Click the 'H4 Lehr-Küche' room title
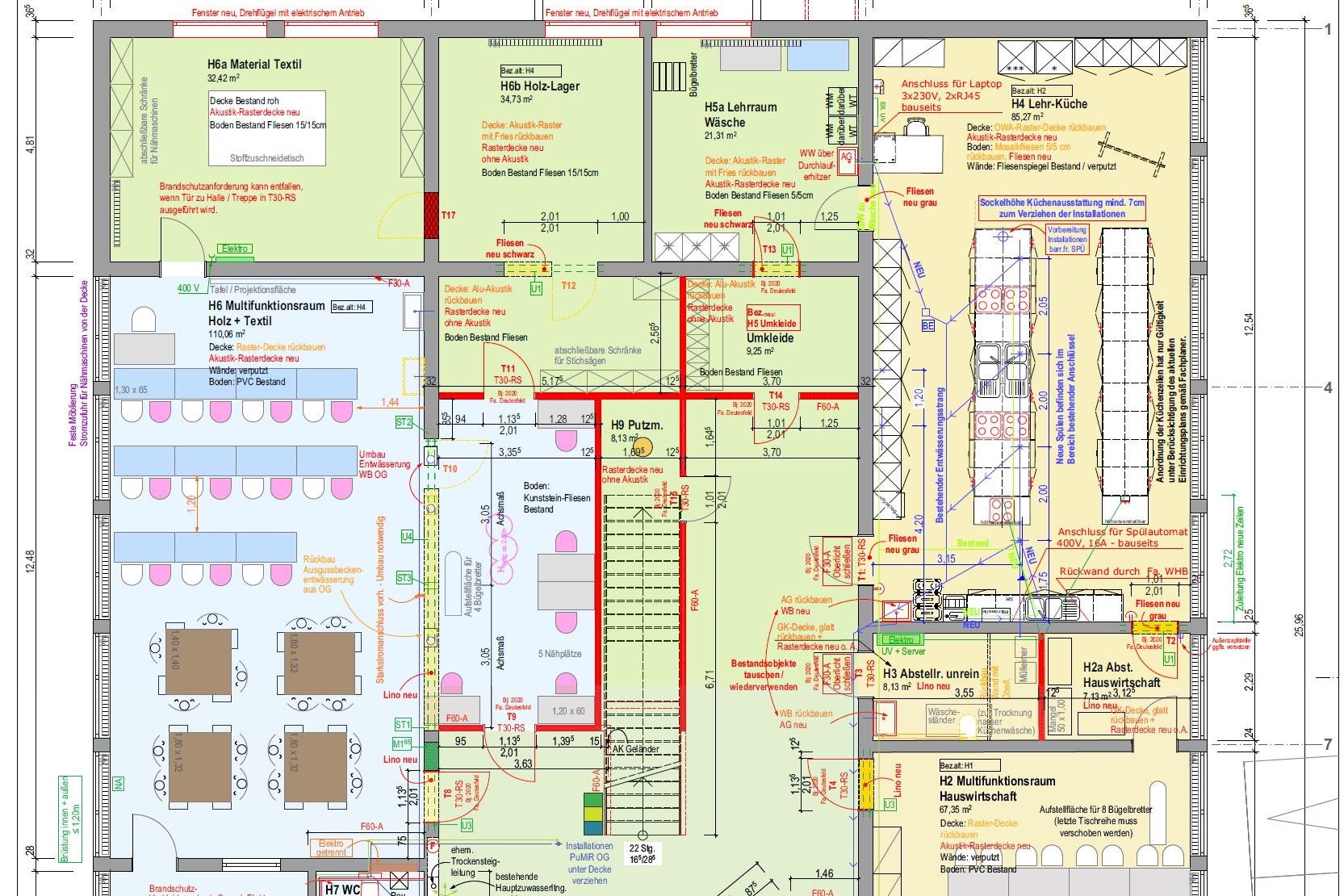This screenshot has width=1344, height=896. click(1049, 104)
